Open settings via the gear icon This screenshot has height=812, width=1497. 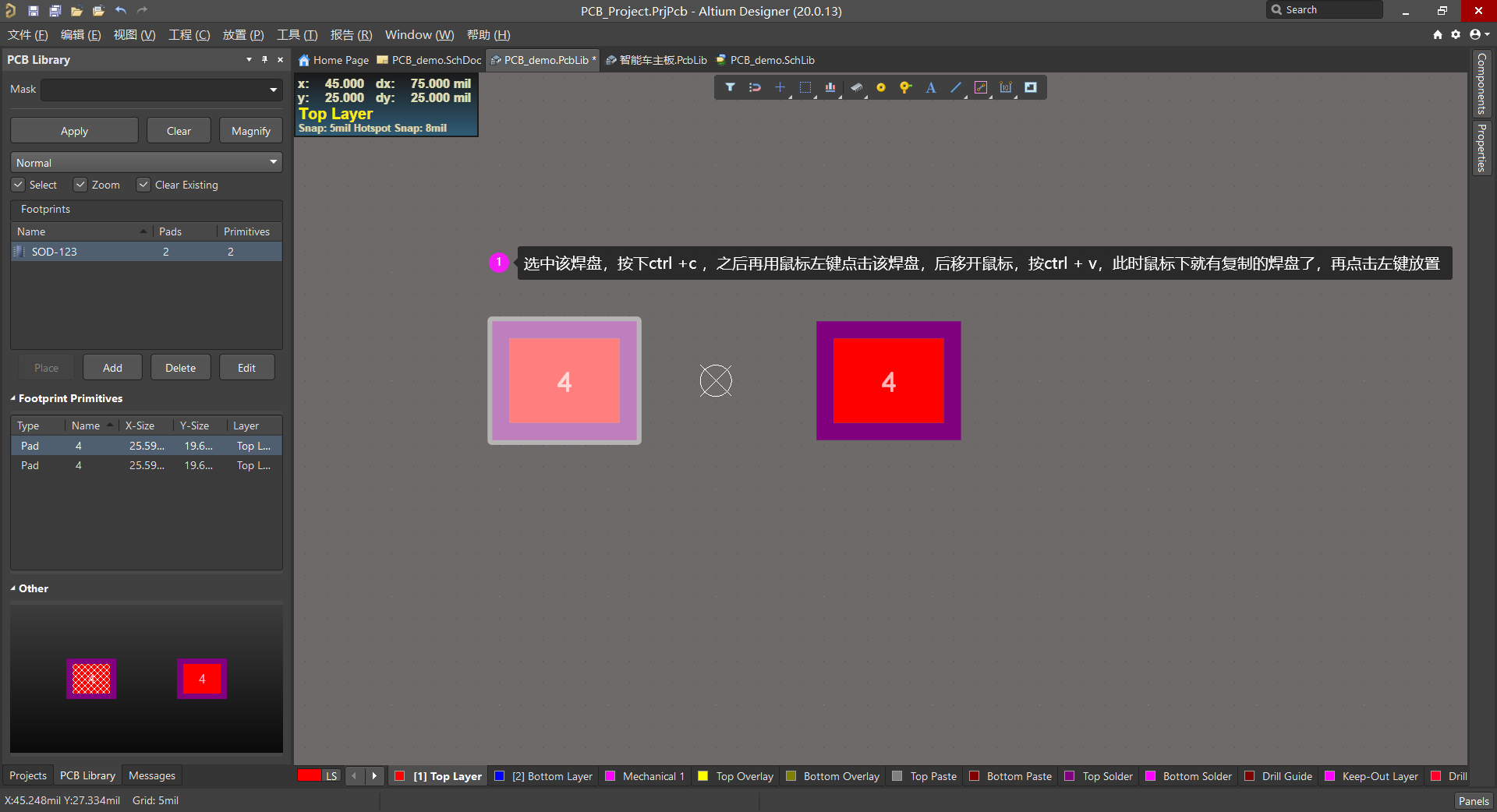1456,34
